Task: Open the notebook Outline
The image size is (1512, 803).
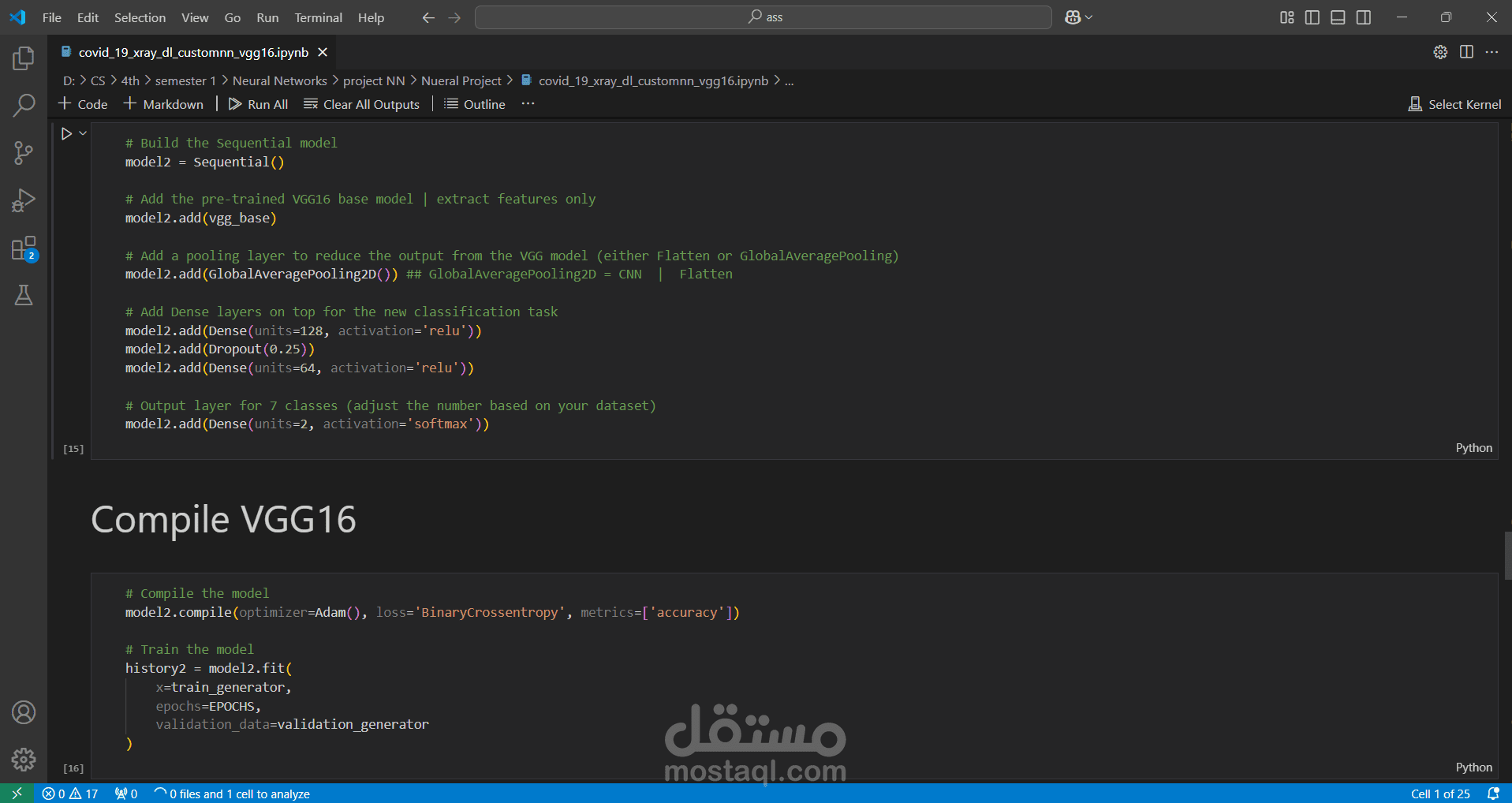Action: point(475,104)
